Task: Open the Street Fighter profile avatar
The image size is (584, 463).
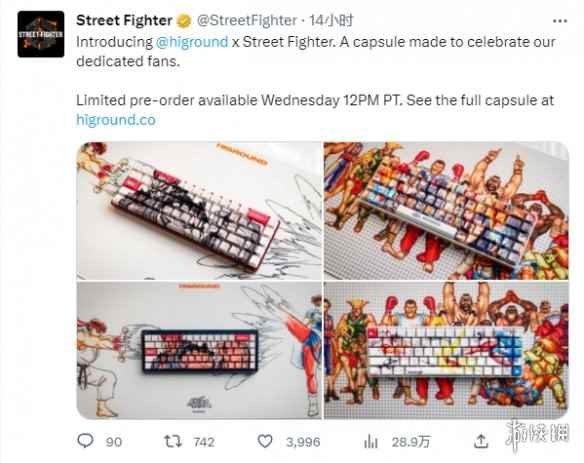Action: coord(41,34)
